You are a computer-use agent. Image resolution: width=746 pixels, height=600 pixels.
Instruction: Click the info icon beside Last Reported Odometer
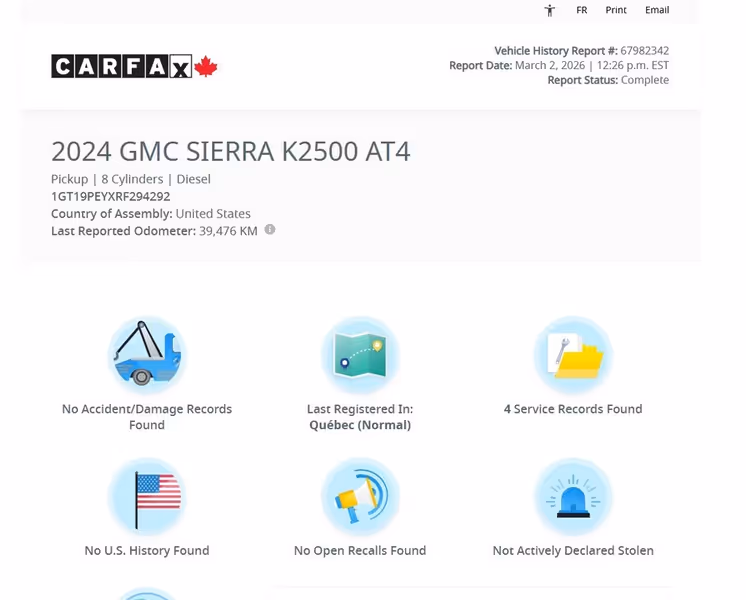point(270,230)
